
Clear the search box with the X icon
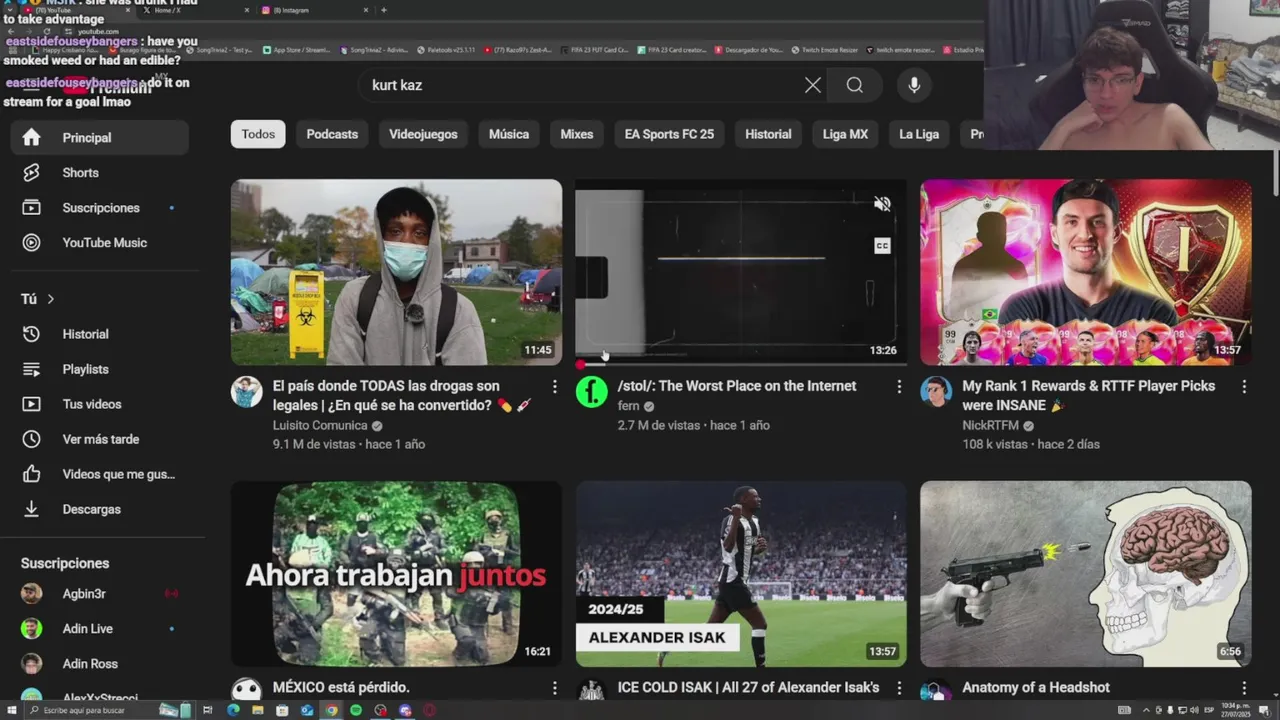[813, 85]
